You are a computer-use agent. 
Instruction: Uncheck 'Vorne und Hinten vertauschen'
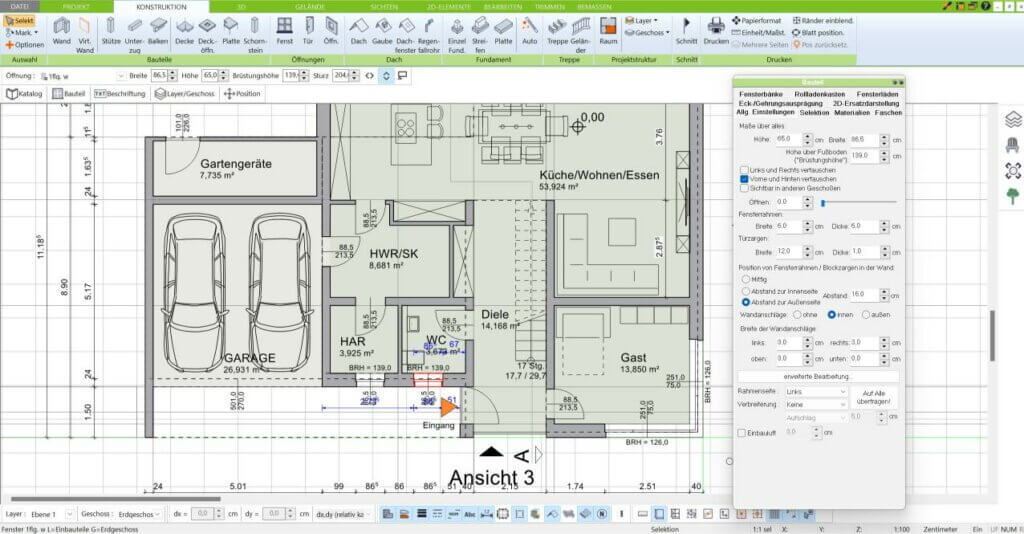[744, 178]
